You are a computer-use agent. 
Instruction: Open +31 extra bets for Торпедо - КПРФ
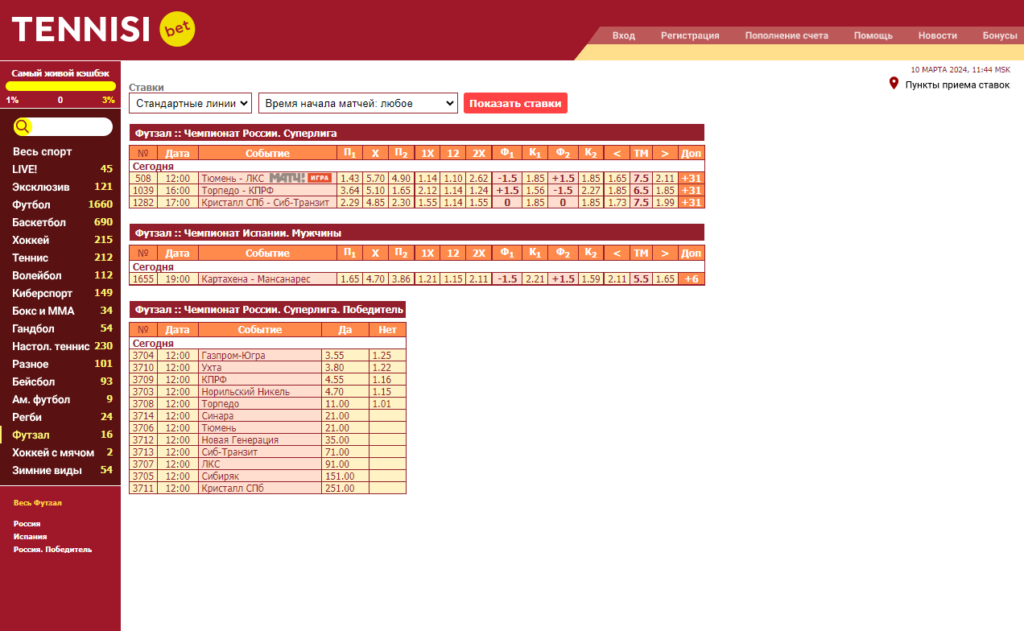(x=691, y=191)
